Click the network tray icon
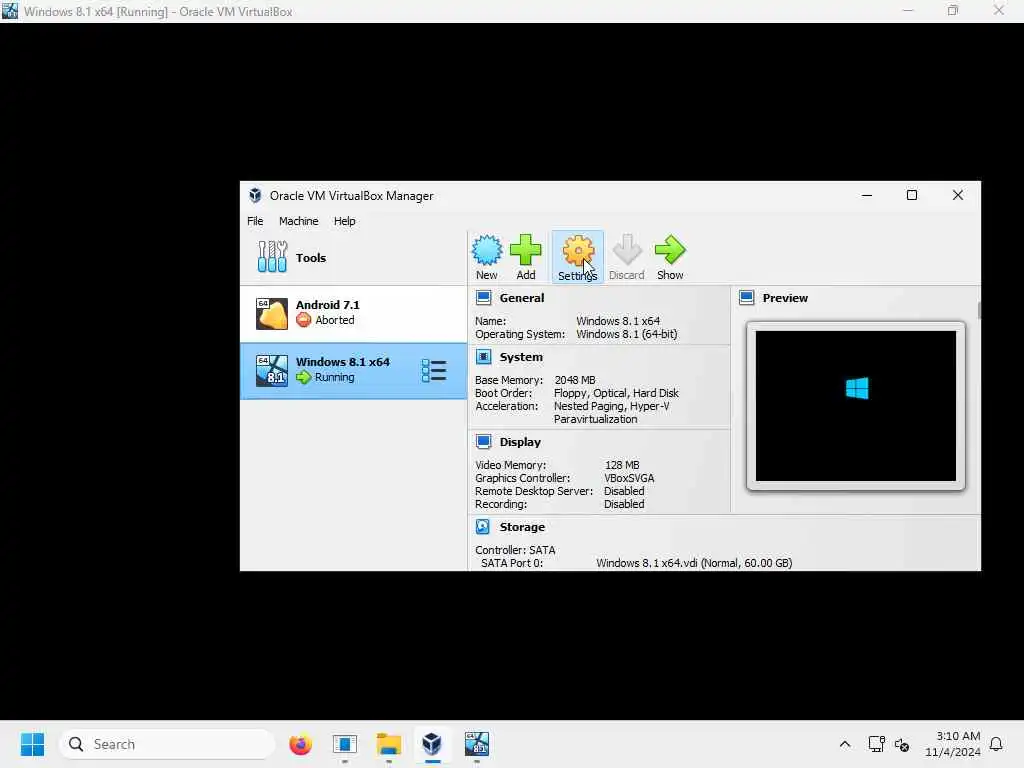1024x768 pixels. (876, 744)
